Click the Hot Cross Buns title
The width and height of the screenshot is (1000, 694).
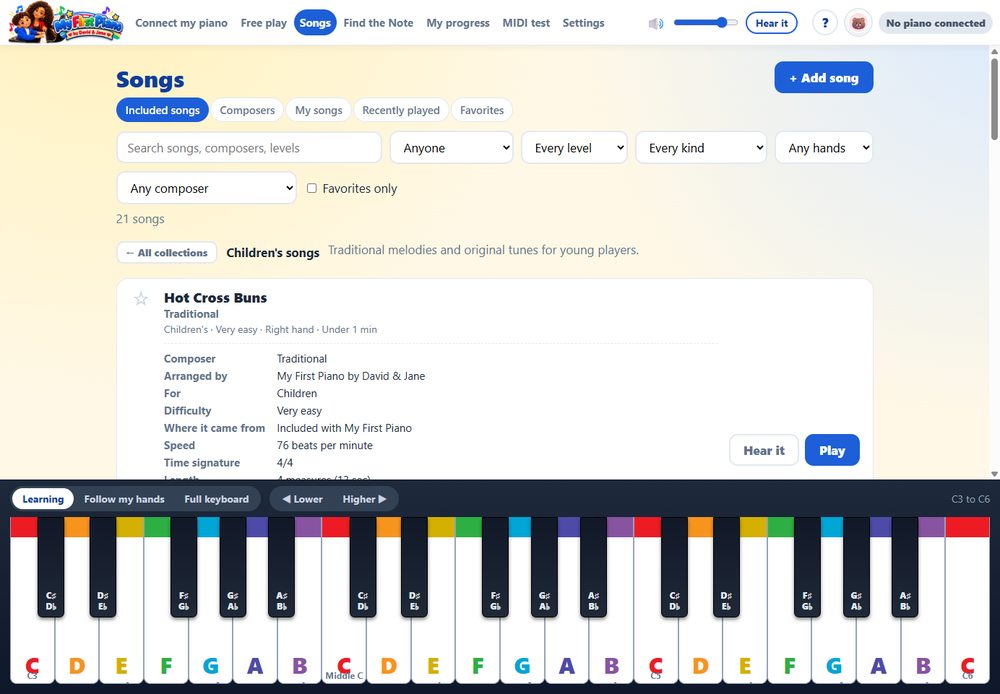coord(216,298)
